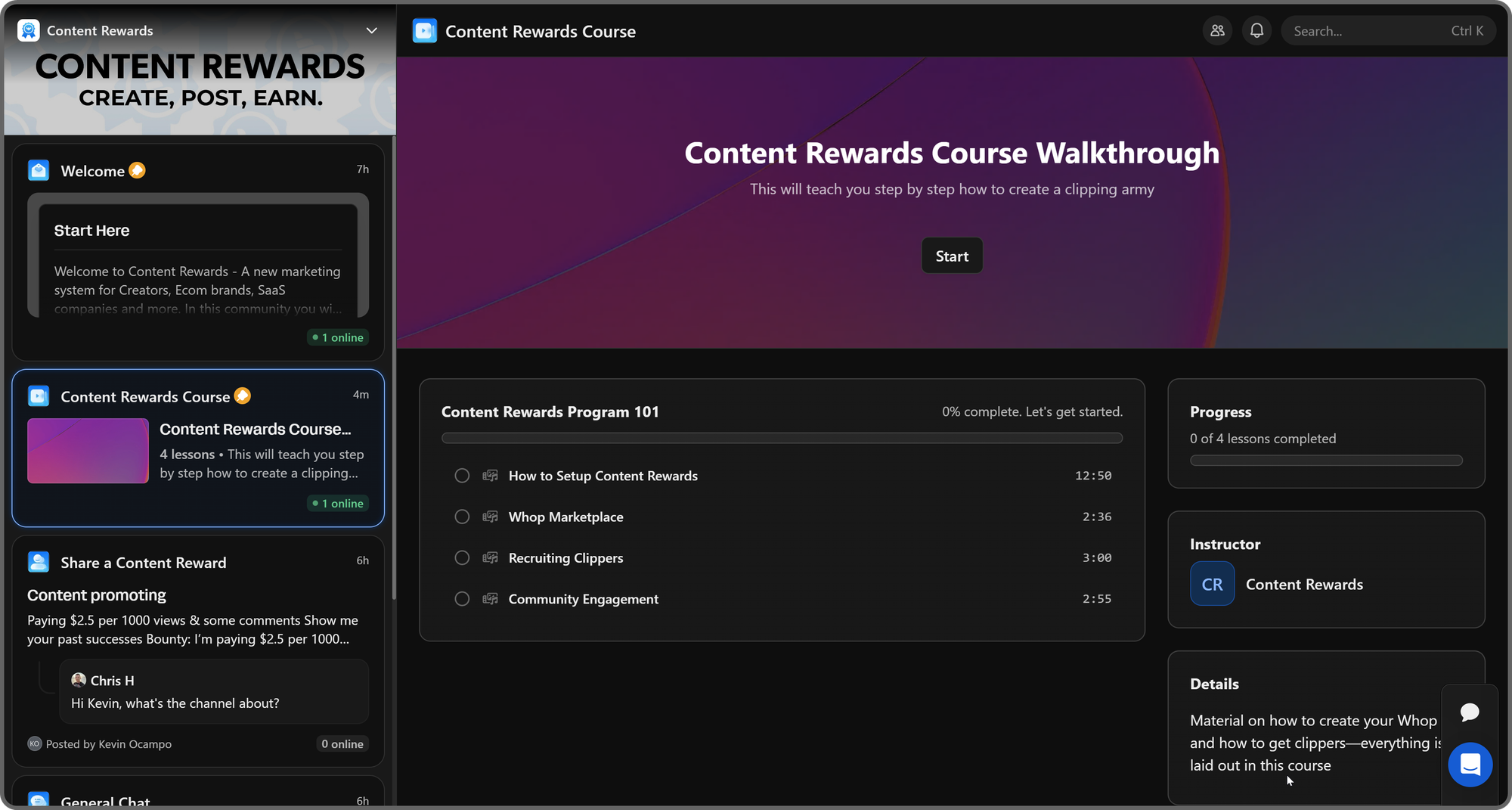
Task: Open the Content Rewards instructor profile
Action: (1304, 584)
